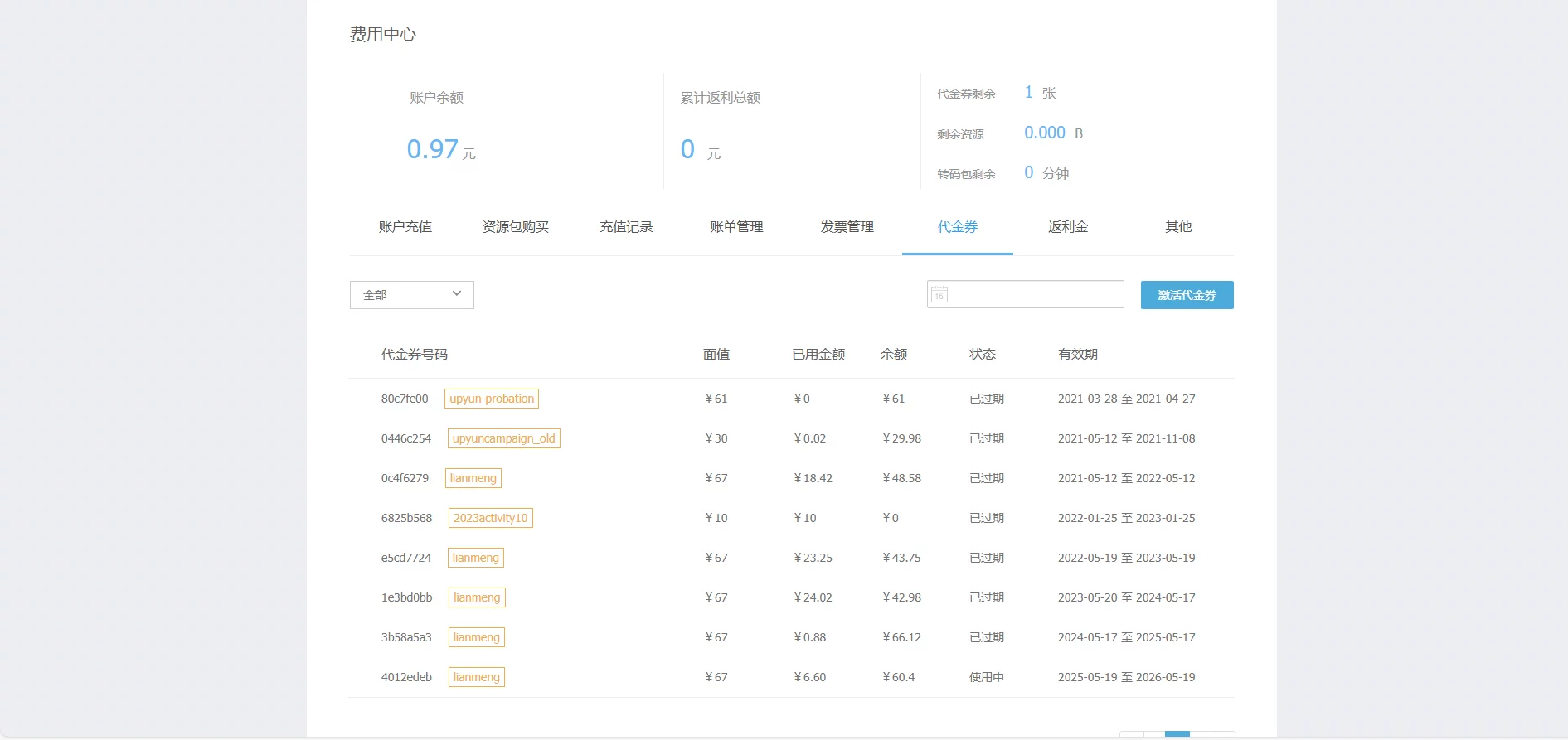Select the active 代金券 tab

pos(957,227)
